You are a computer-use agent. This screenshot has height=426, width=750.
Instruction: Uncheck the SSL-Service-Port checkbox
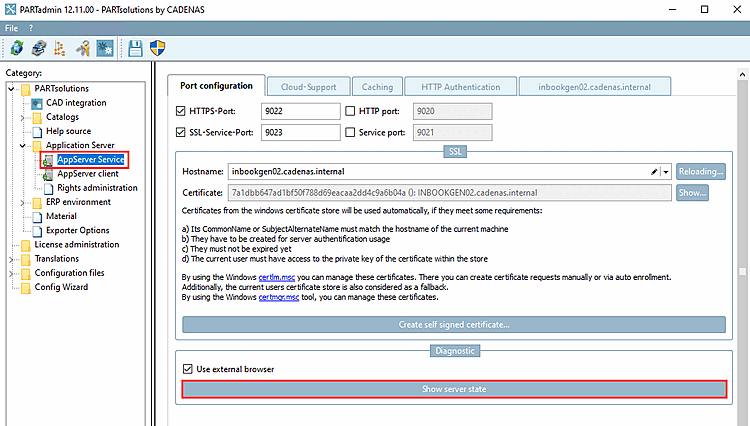tap(180, 132)
